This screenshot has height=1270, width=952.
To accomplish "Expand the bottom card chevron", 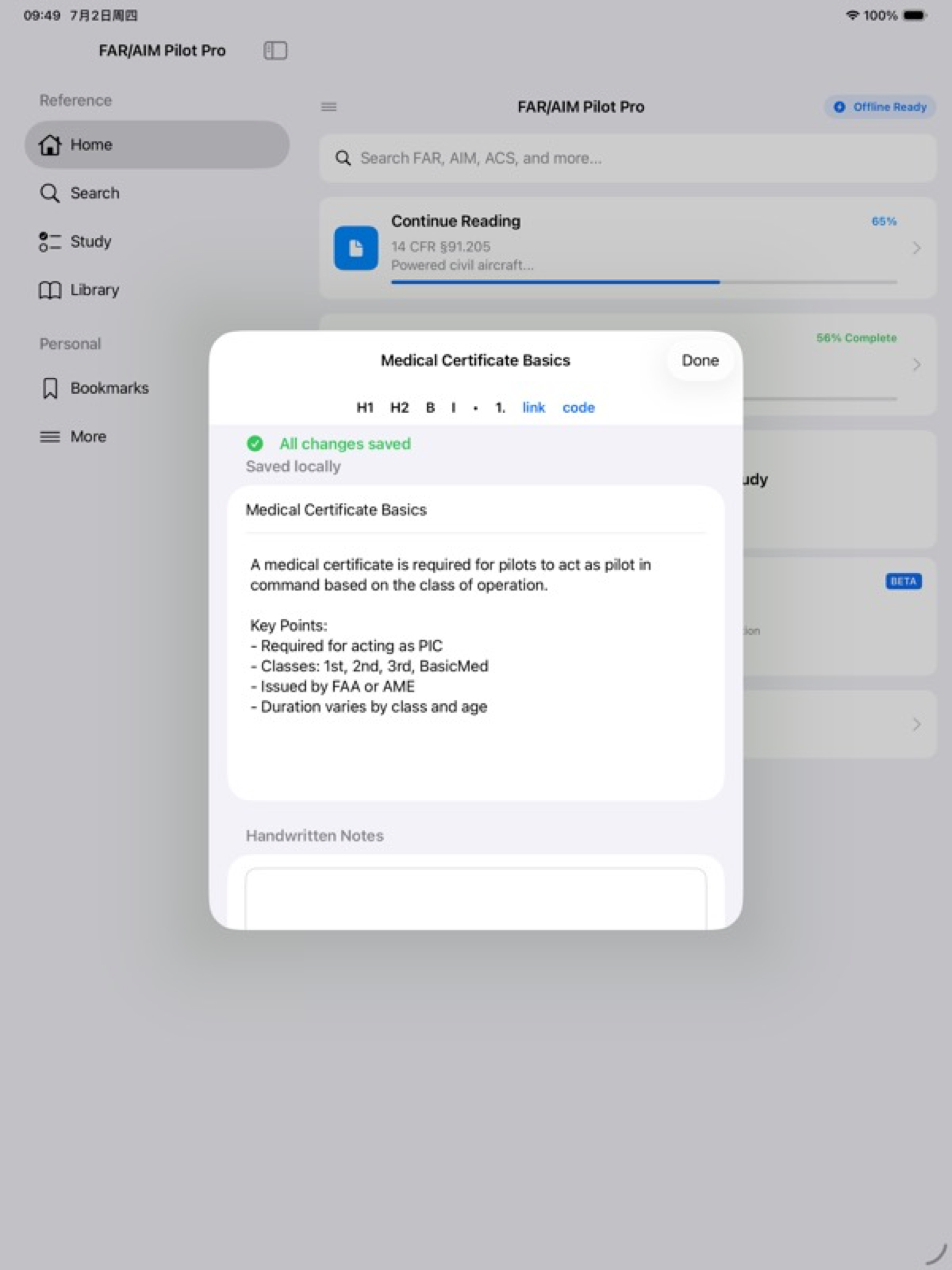I will 916,724.
